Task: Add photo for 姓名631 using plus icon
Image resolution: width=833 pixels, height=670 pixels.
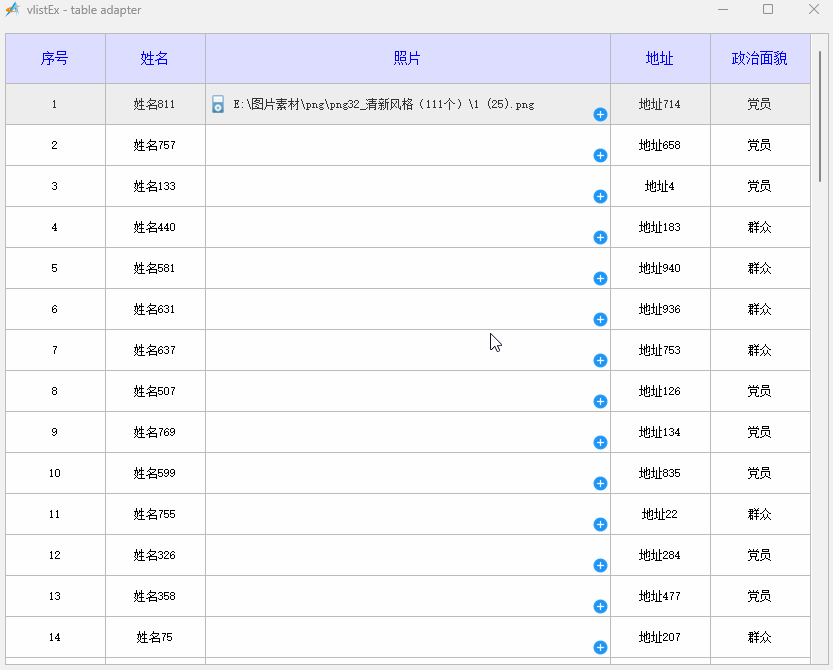Action: pyautogui.click(x=600, y=319)
